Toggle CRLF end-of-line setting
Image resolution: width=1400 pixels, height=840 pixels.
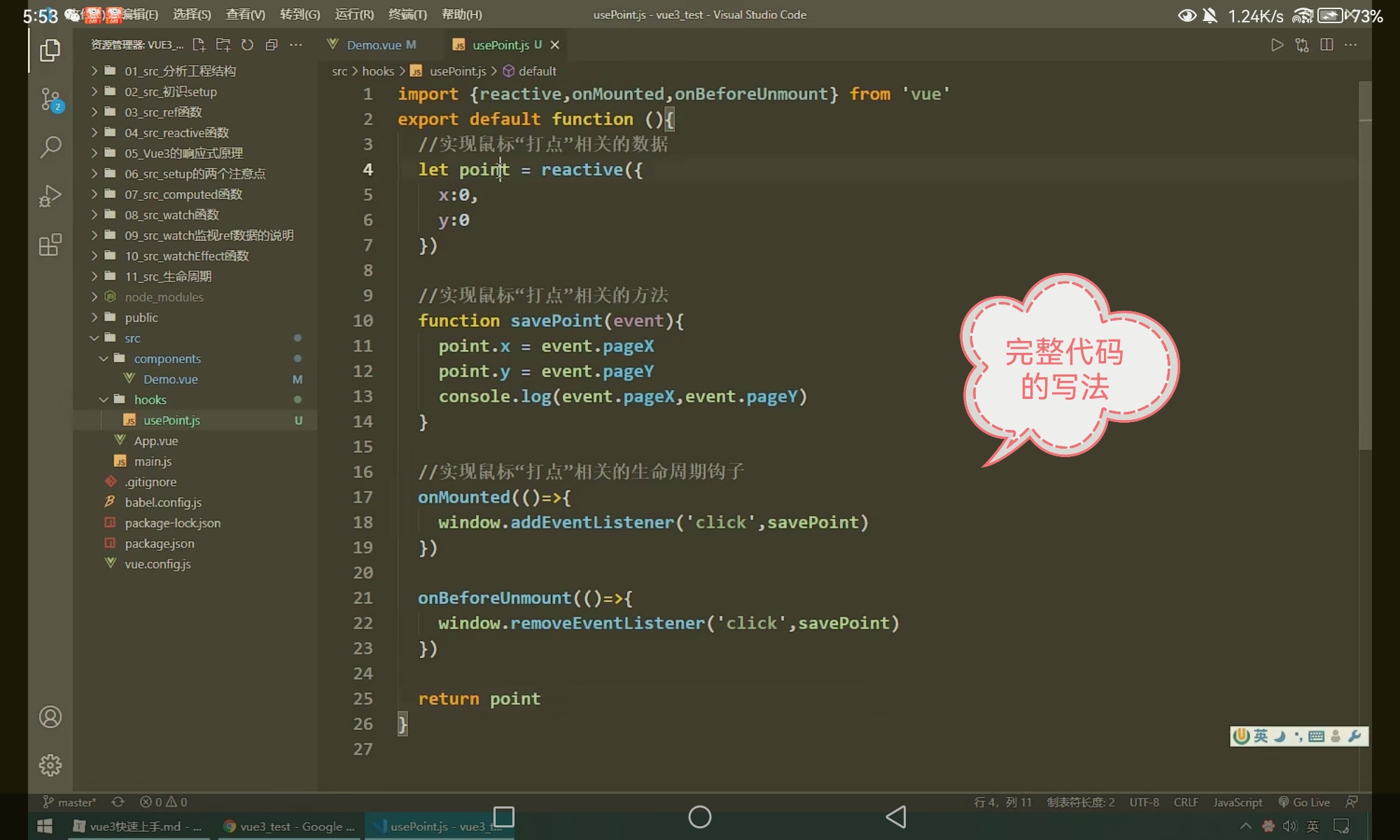1186,802
